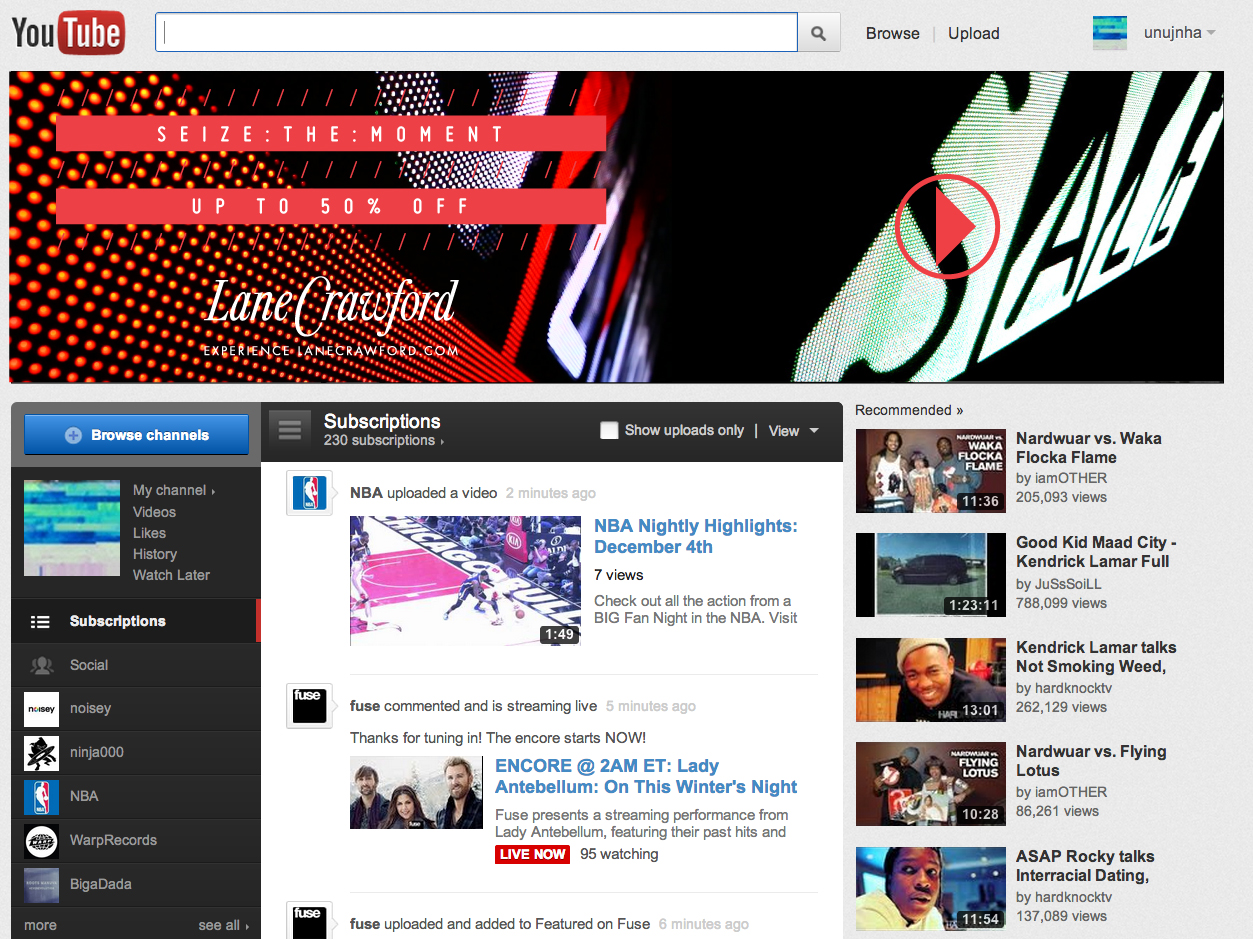
Task: Click the LIVE NOW badge
Action: coord(532,854)
